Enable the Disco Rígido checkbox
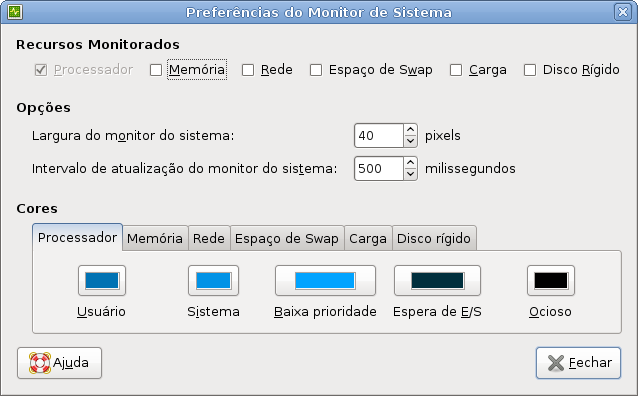The image size is (638, 396). [530, 70]
